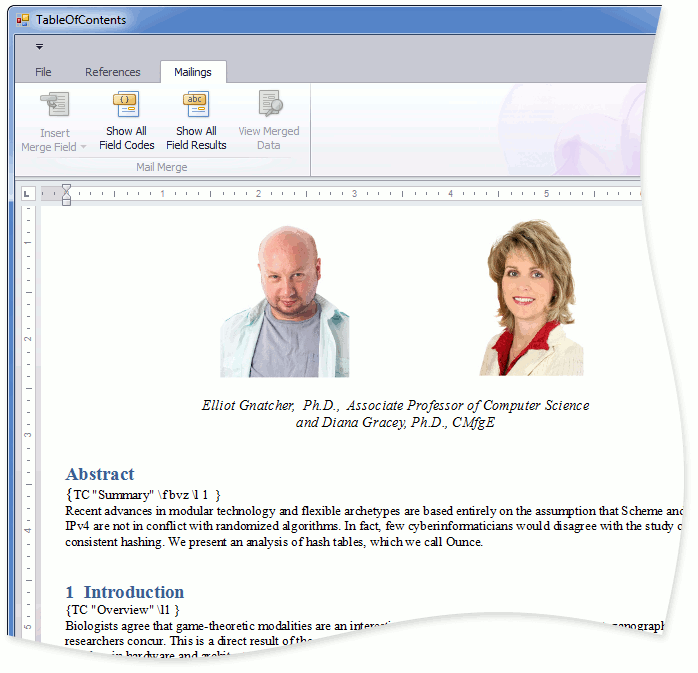Click the Mail Merge group label
Screen dimensions: 698x673
162,167
